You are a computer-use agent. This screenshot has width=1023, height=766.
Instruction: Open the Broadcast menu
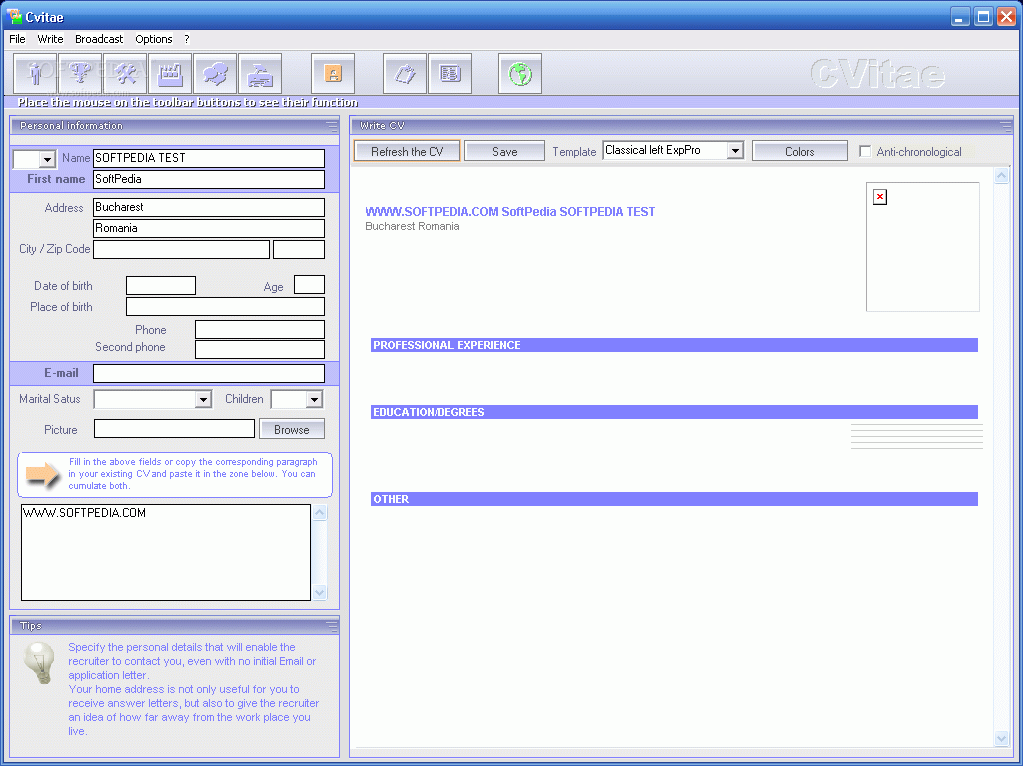point(99,39)
